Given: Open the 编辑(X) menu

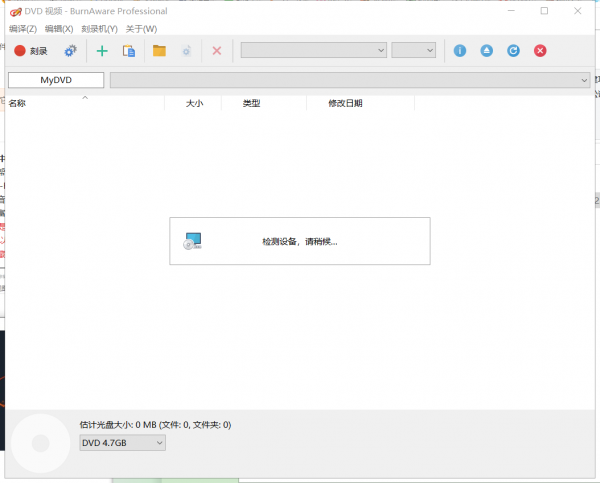Looking at the screenshot, I should pyautogui.click(x=59, y=29).
